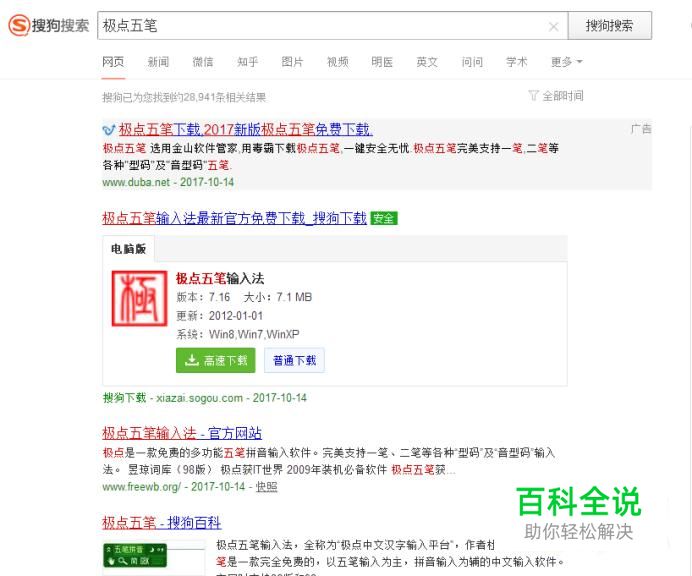Viewport: 692px width, 576px height.
Task: Open the 问问 tab
Action: click(x=472, y=62)
